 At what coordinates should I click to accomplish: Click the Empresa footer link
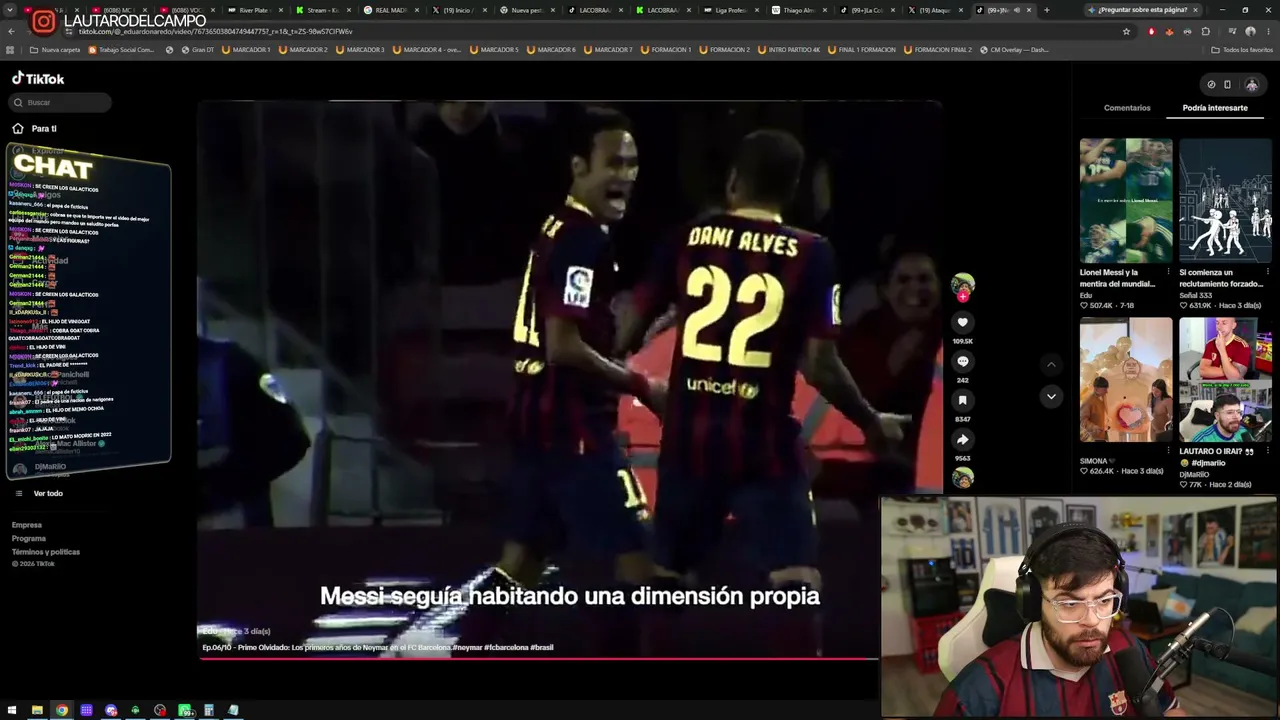(x=27, y=525)
